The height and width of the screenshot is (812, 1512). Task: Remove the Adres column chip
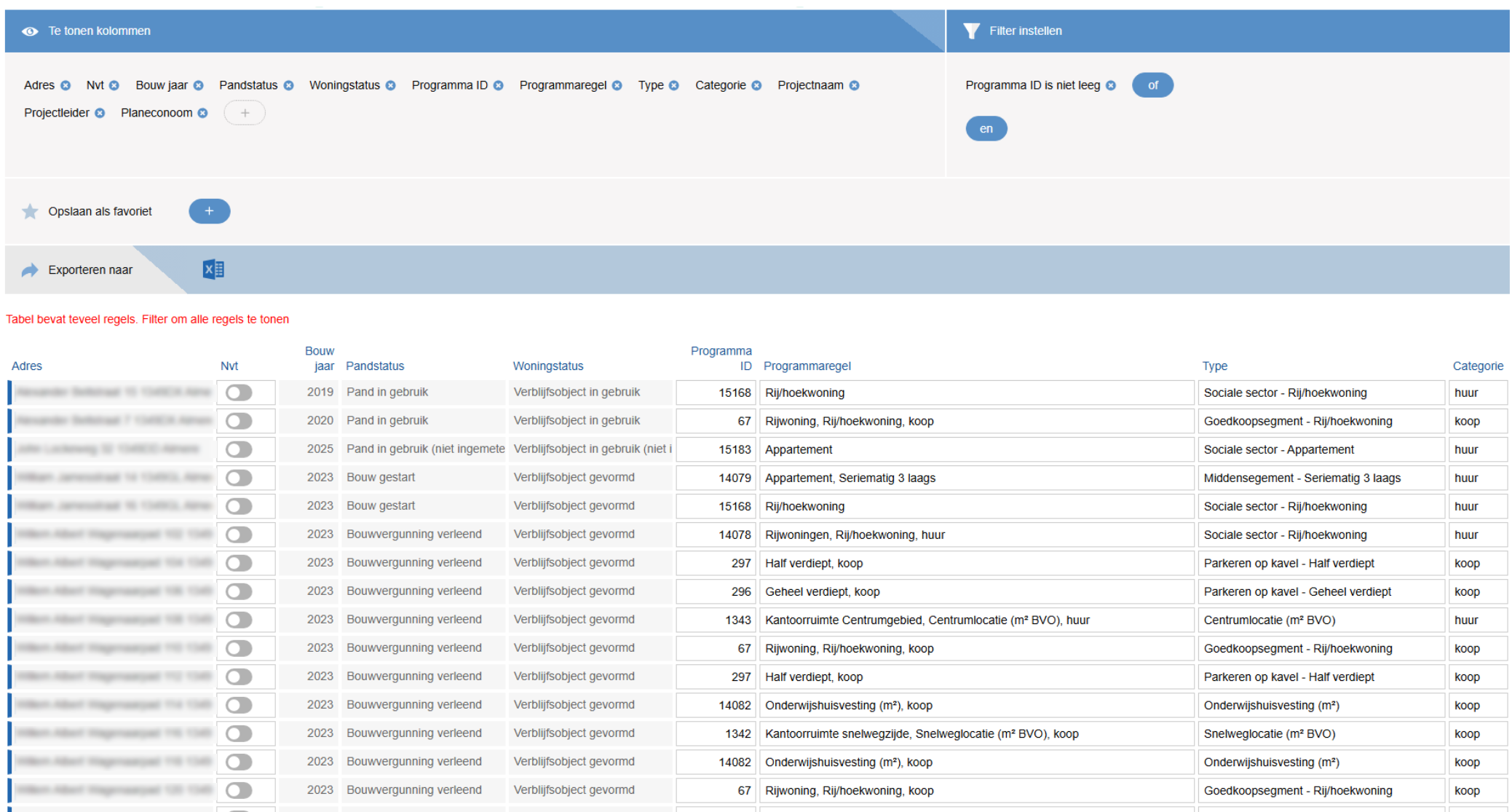tap(66, 85)
